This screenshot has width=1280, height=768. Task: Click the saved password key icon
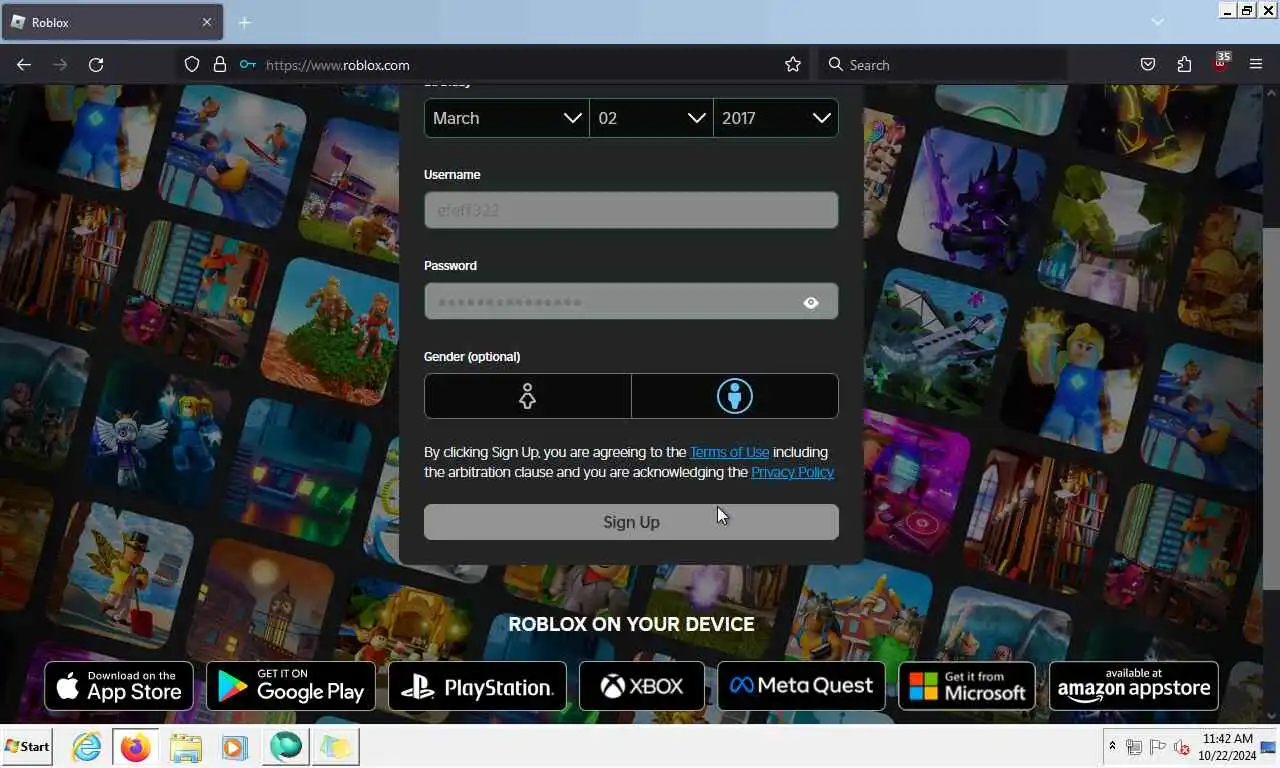click(x=247, y=65)
